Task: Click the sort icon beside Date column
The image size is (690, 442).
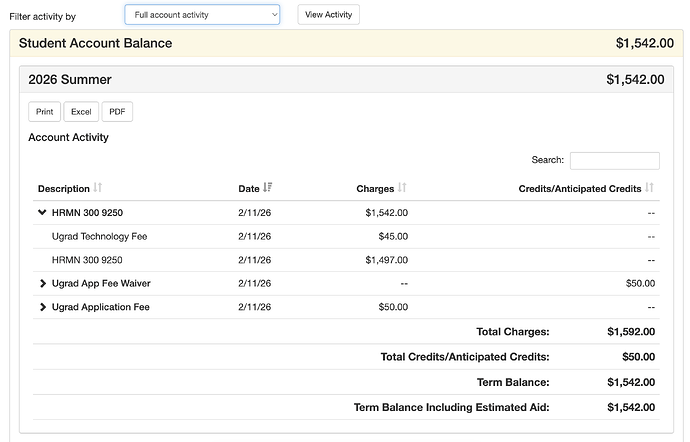Action: [268, 188]
